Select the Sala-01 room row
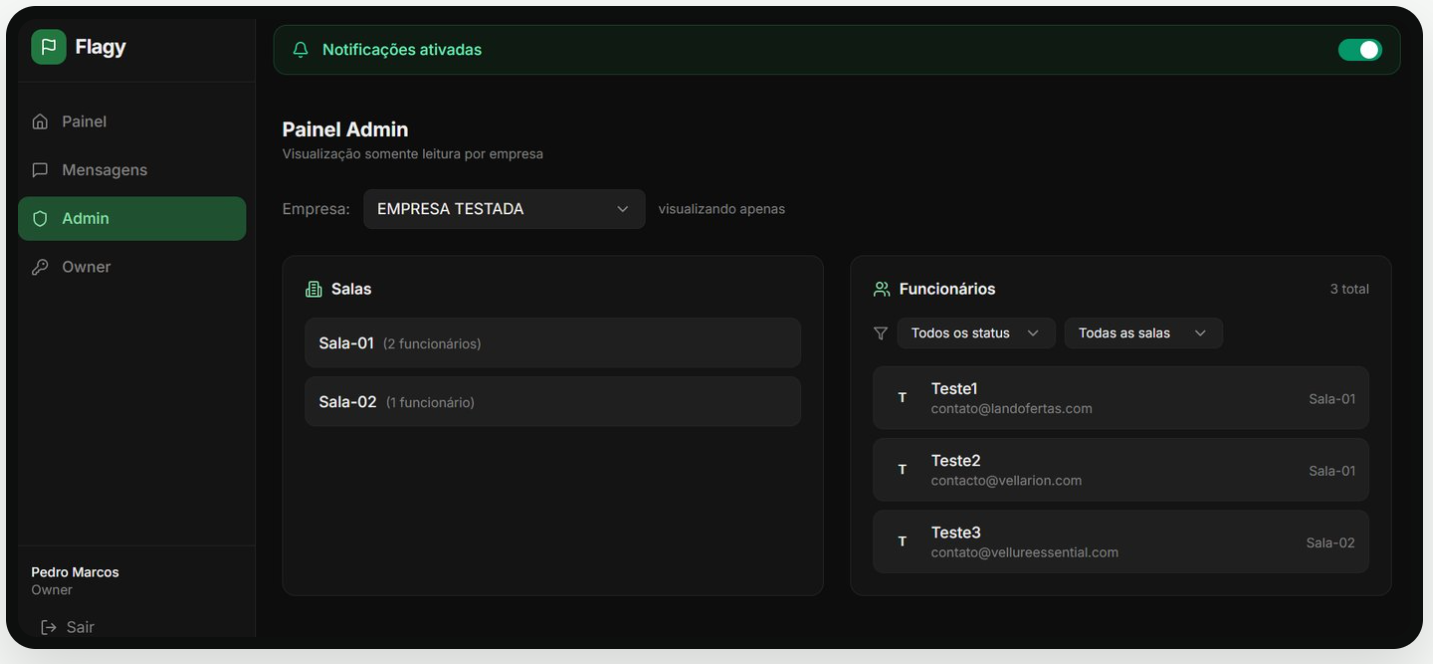 553,343
